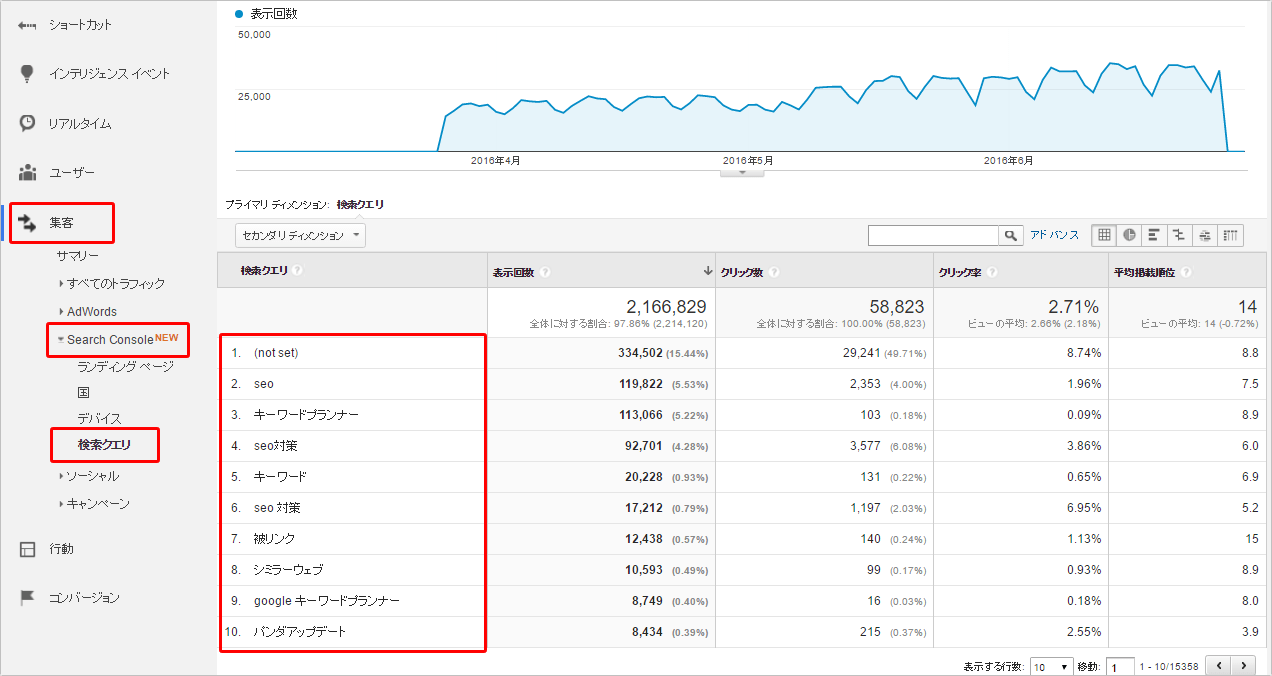Click the インテリジェンス イベント lightbulb icon
Viewport: 1272px width, 676px height.
coord(27,73)
